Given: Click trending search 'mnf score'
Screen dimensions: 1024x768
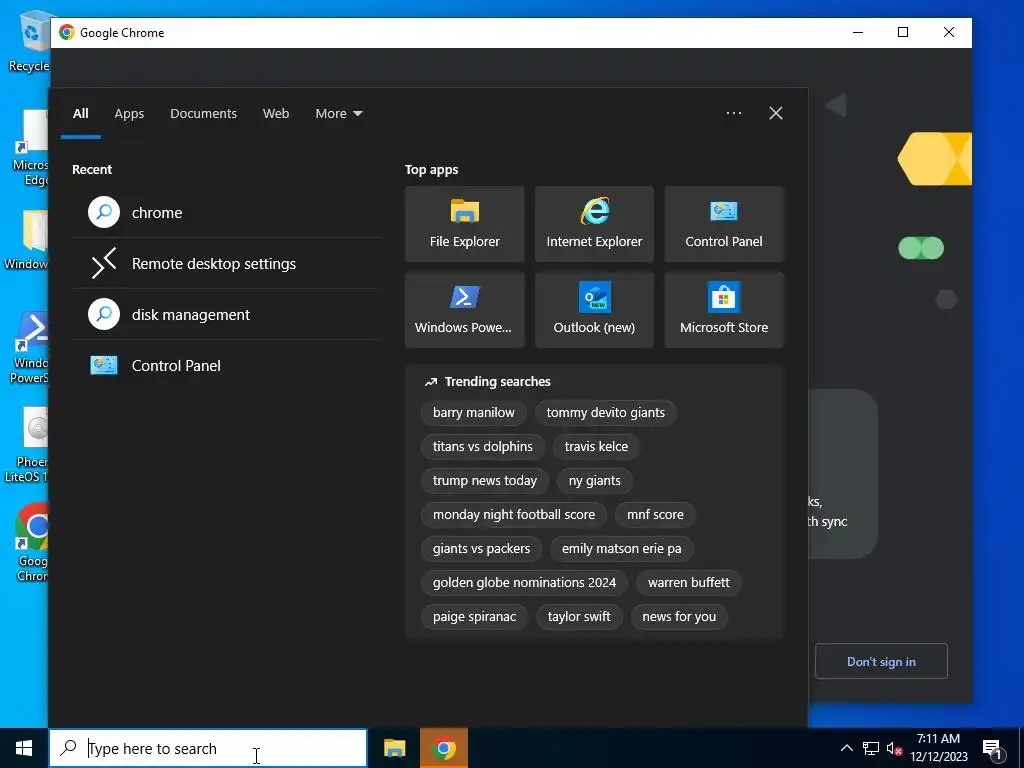Looking at the screenshot, I should click(655, 515).
